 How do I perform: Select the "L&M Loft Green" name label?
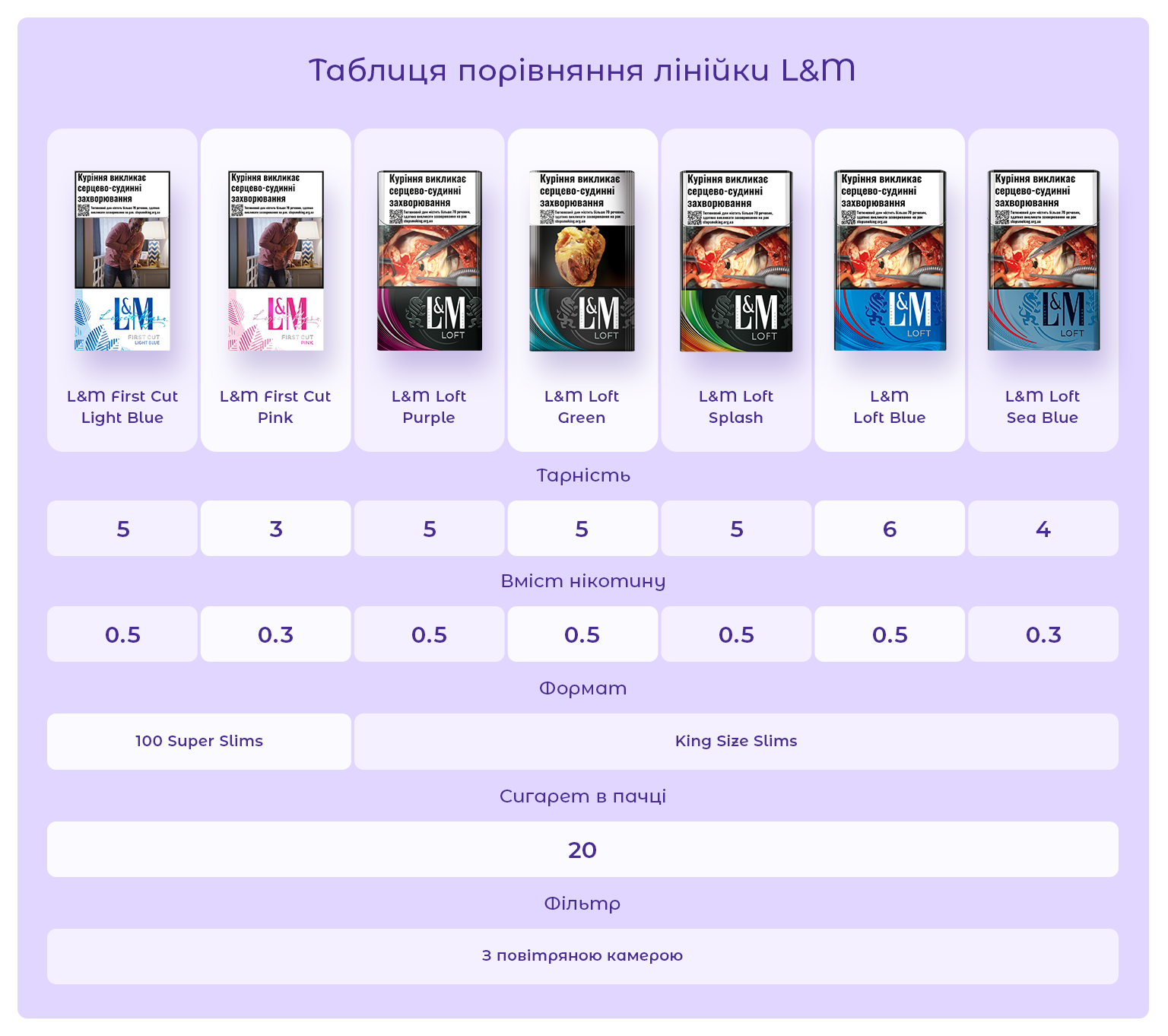[582, 407]
